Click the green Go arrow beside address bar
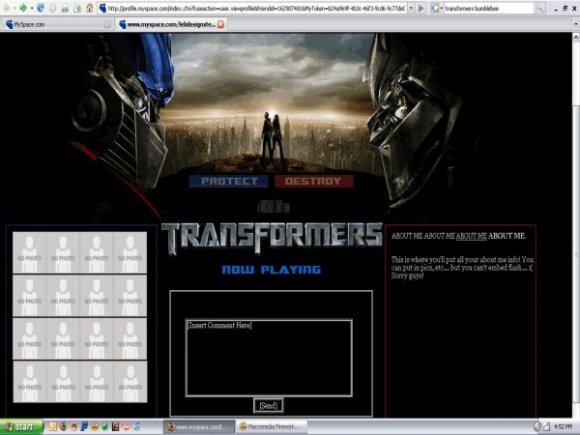580x435 pixels. [421, 8]
